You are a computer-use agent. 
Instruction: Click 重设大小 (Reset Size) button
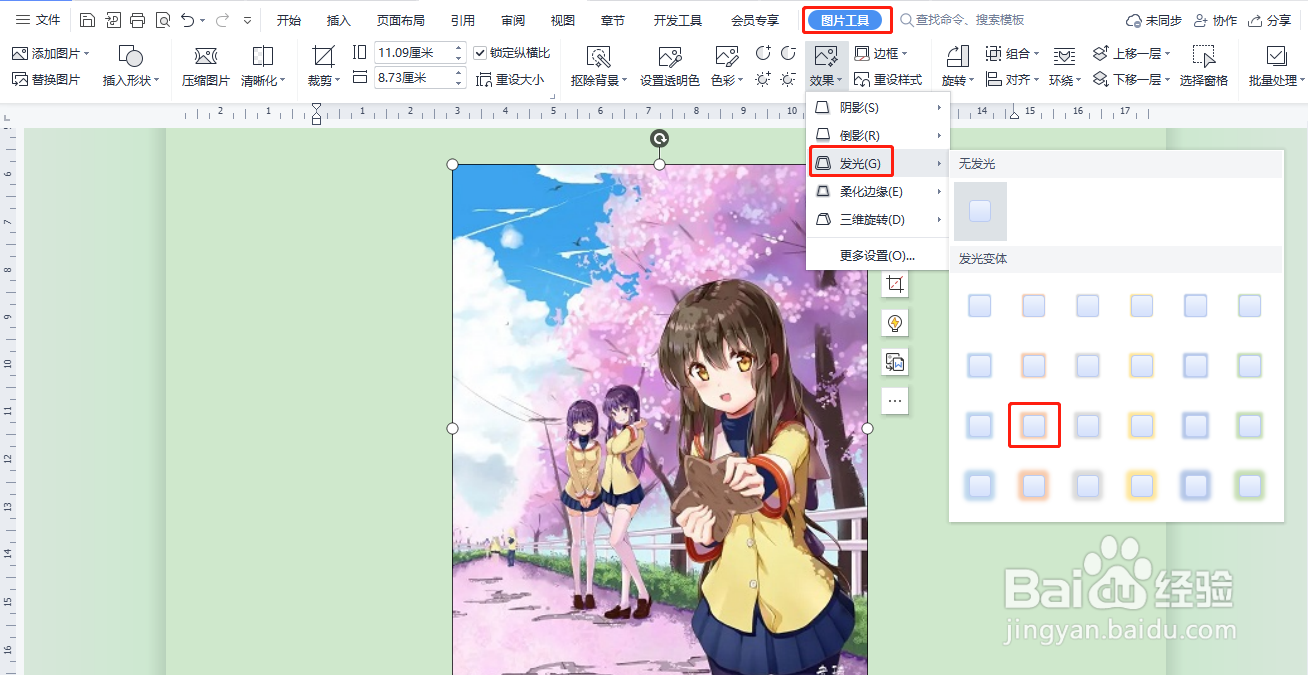coord(511,79)
